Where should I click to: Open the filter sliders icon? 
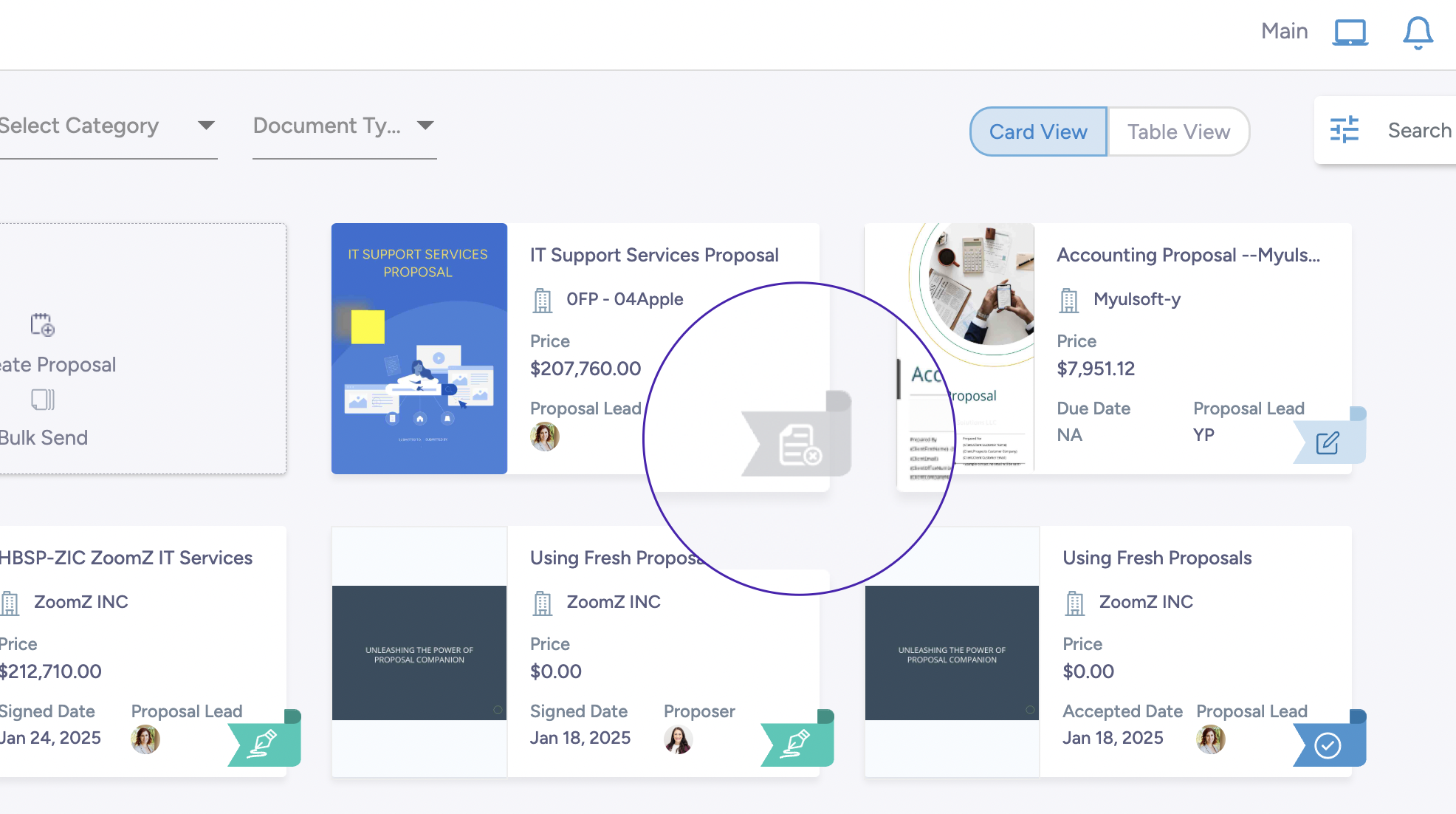[1344, 130]
